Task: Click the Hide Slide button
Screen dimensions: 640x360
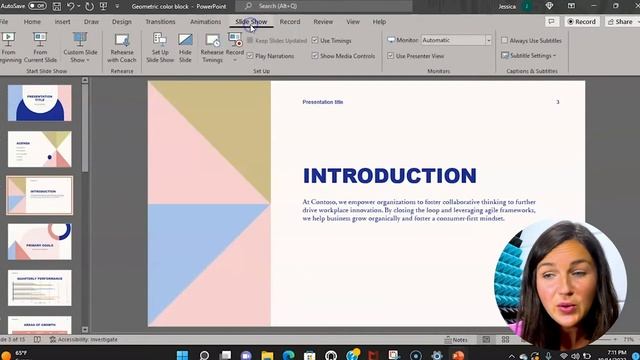Action: point(185,47)
